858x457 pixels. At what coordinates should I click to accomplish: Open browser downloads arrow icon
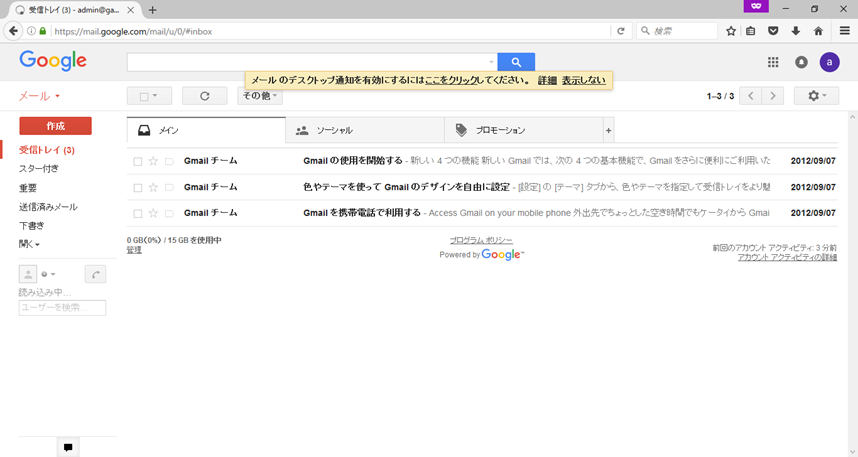(796, 31)
